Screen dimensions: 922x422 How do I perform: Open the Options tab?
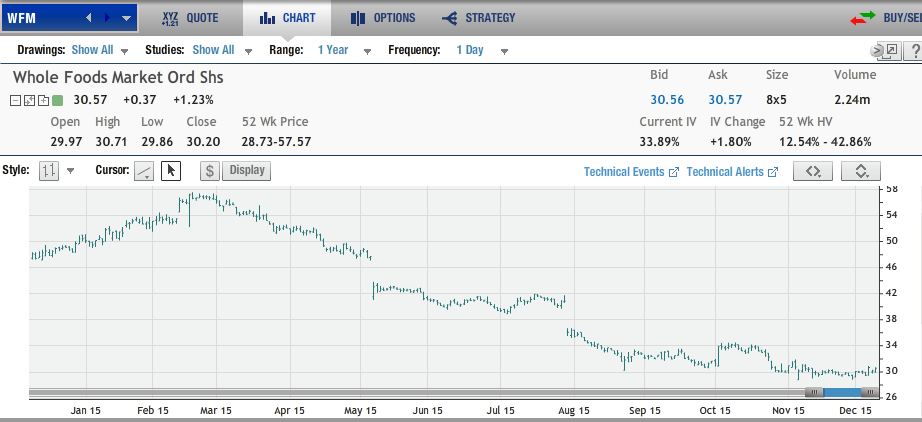[x=383, y=18]
